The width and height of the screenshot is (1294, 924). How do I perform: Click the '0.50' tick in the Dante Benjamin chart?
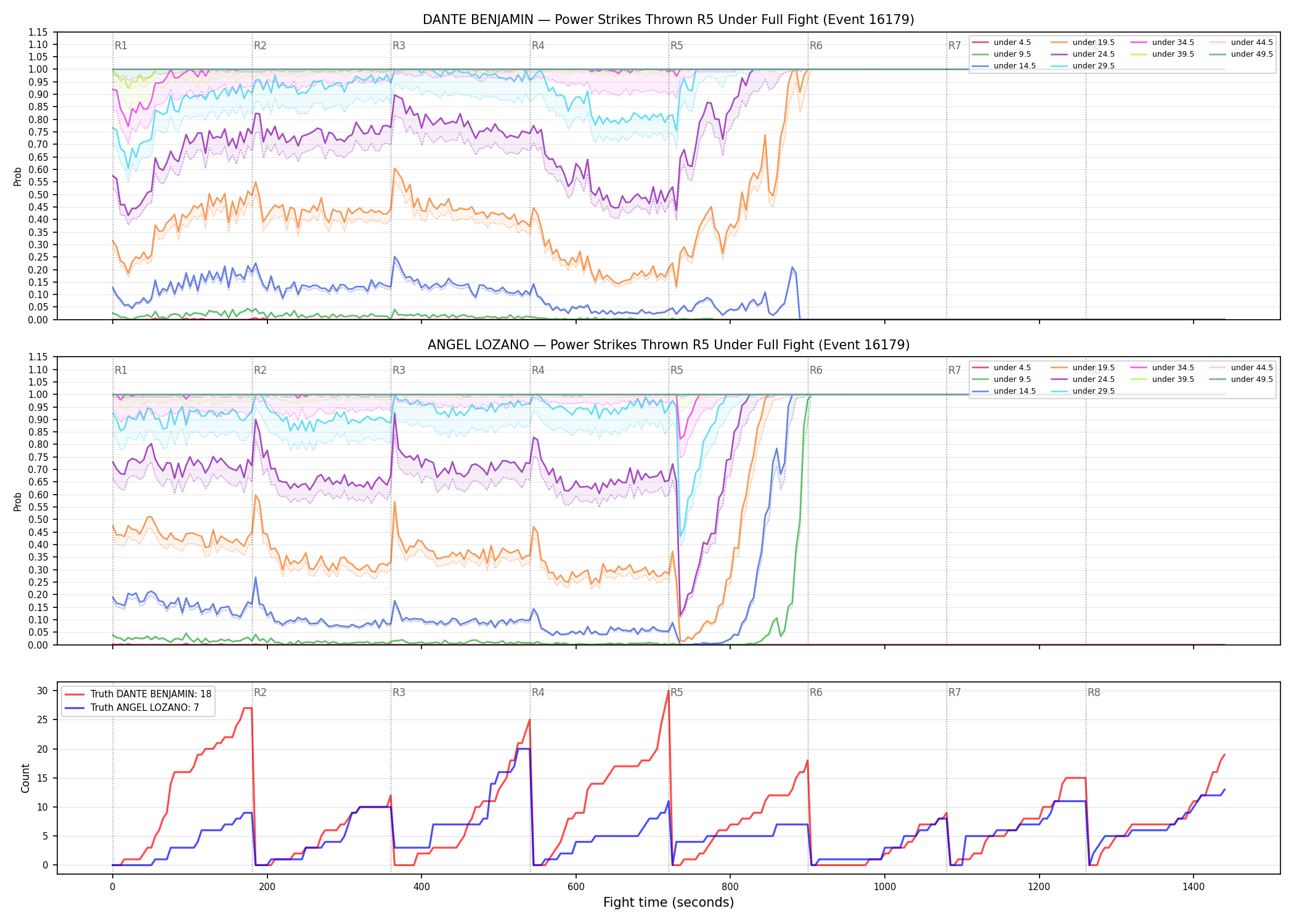click(x=38, y=195)
